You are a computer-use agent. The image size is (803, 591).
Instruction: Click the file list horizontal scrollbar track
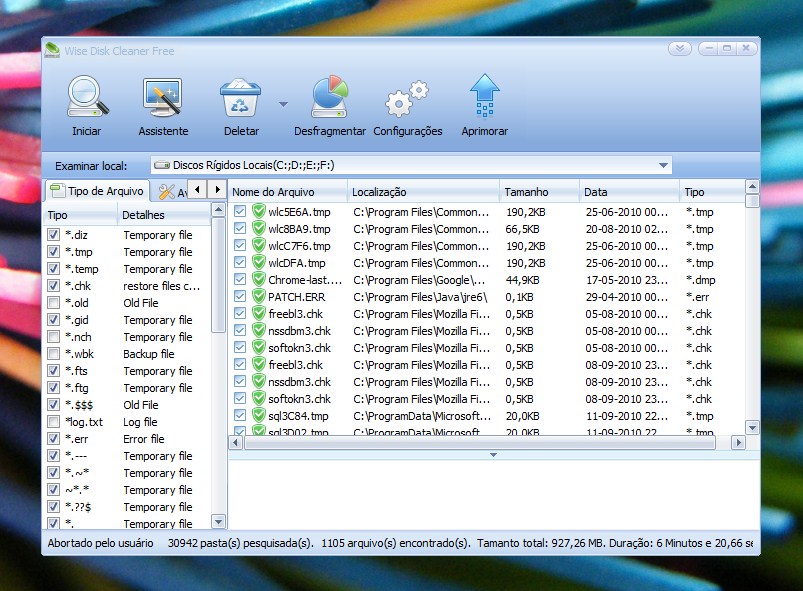point(480,442)
